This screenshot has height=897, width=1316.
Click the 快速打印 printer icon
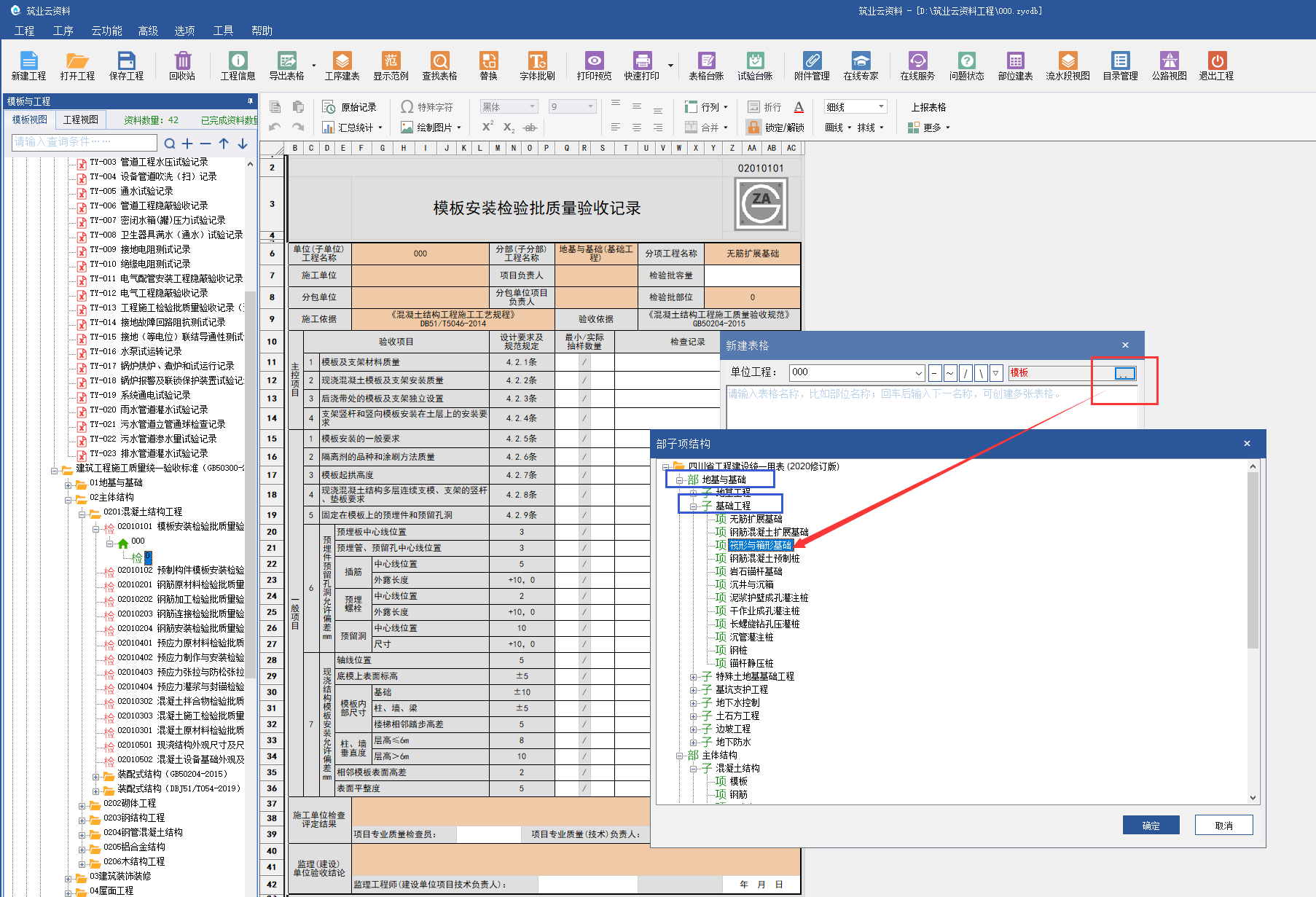point(642,66)
